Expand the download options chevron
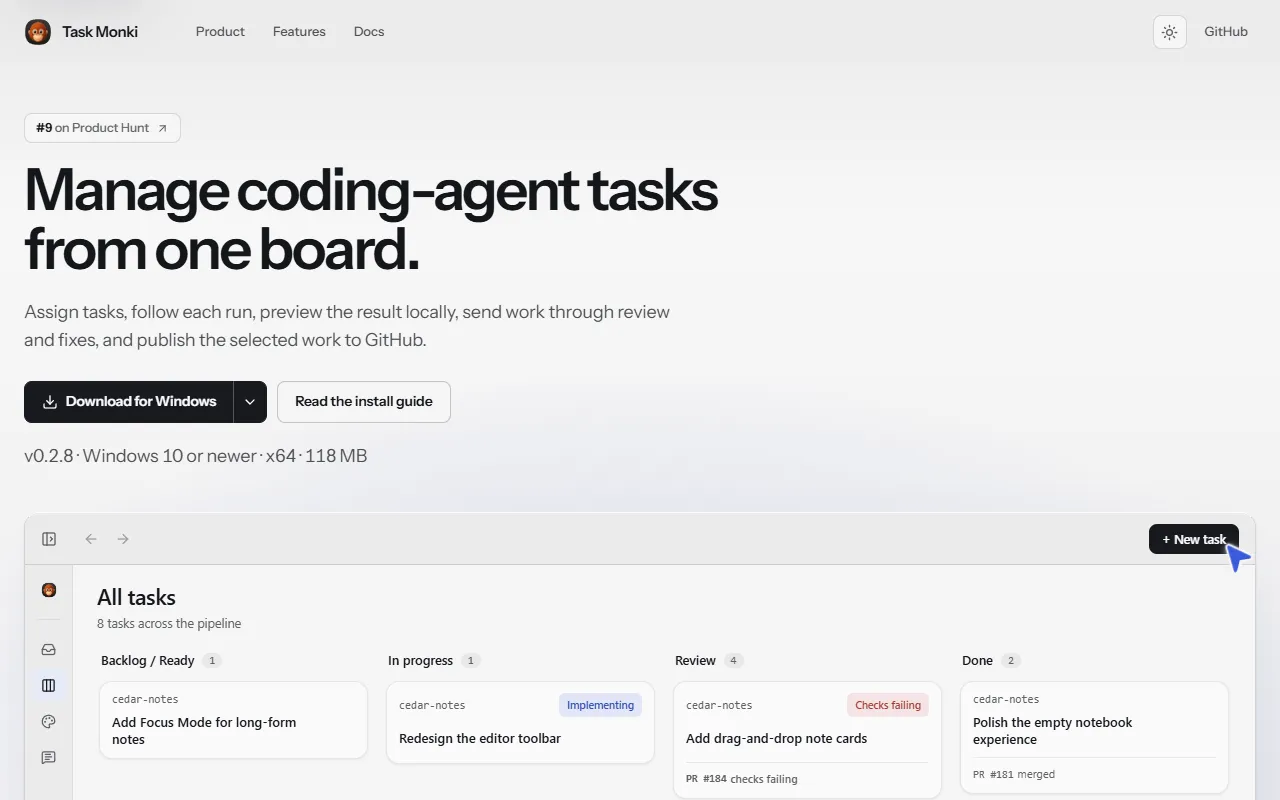This screenshot has width=1280, height=800. point(250,402)
